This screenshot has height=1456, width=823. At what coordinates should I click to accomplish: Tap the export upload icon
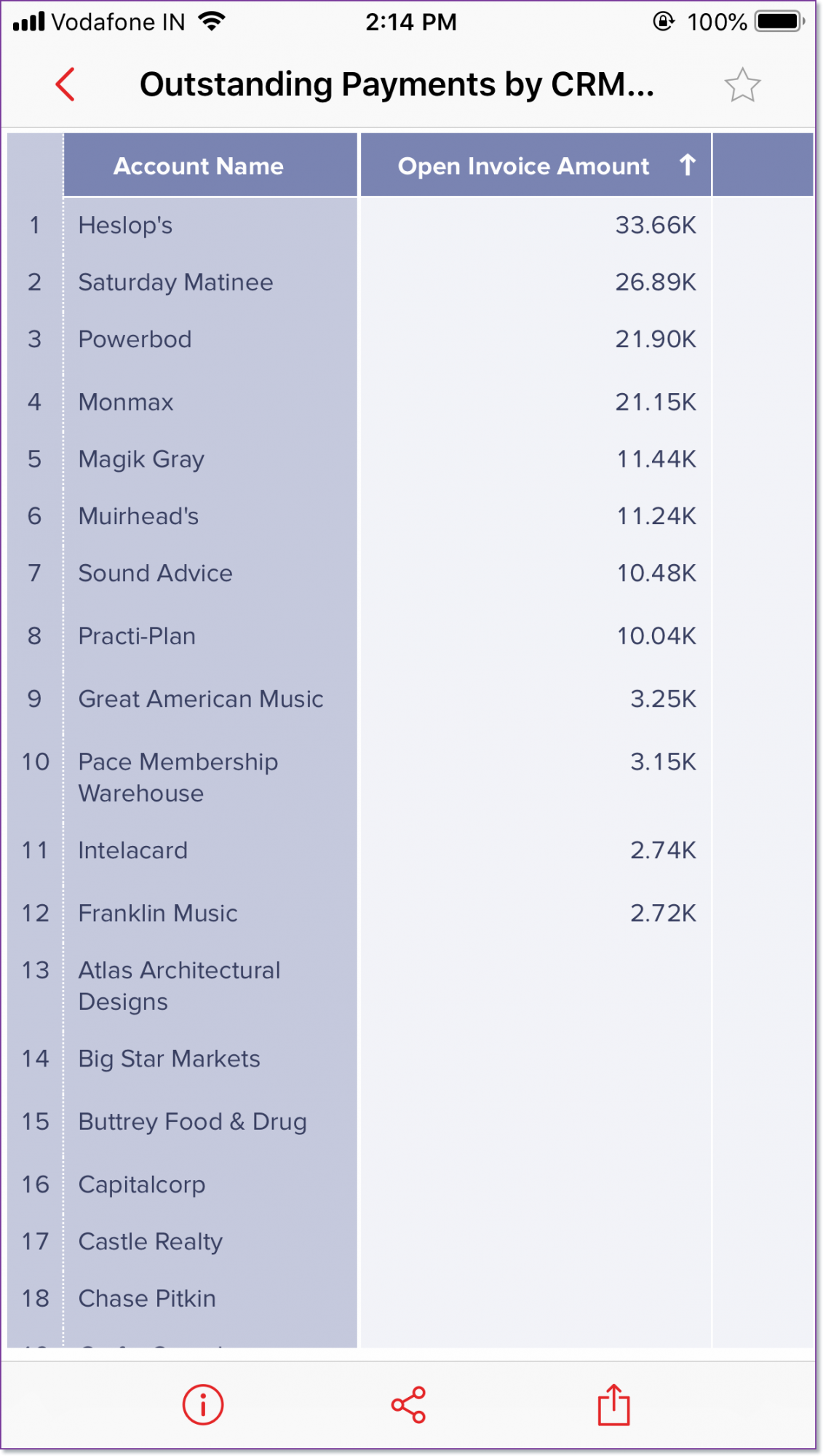613,1404
